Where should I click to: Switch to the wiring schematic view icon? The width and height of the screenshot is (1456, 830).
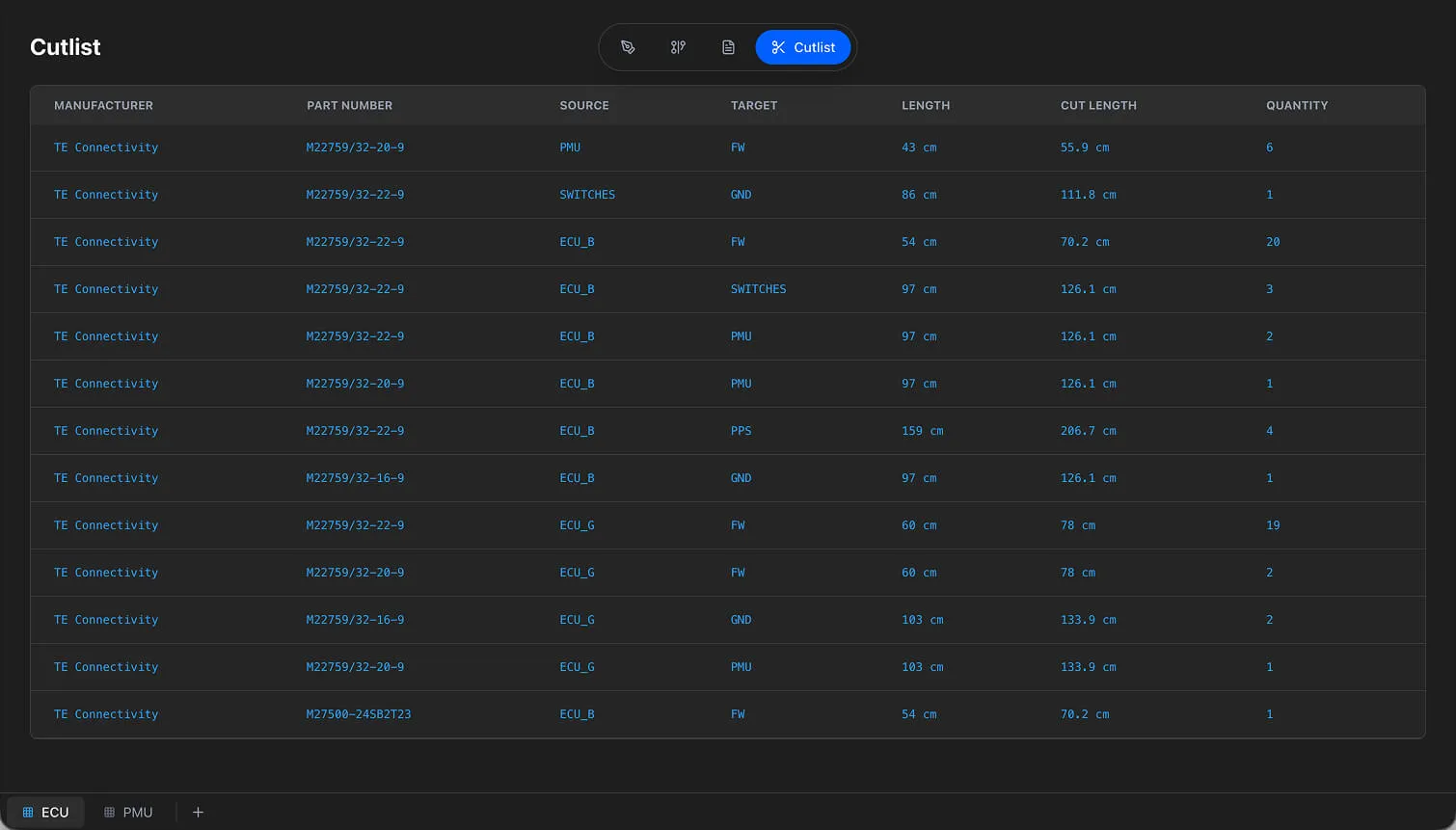678,46
